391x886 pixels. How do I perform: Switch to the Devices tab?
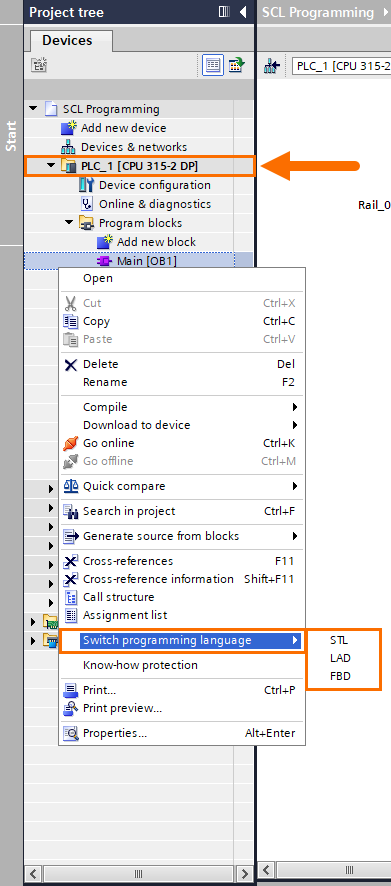click(67, 41)
